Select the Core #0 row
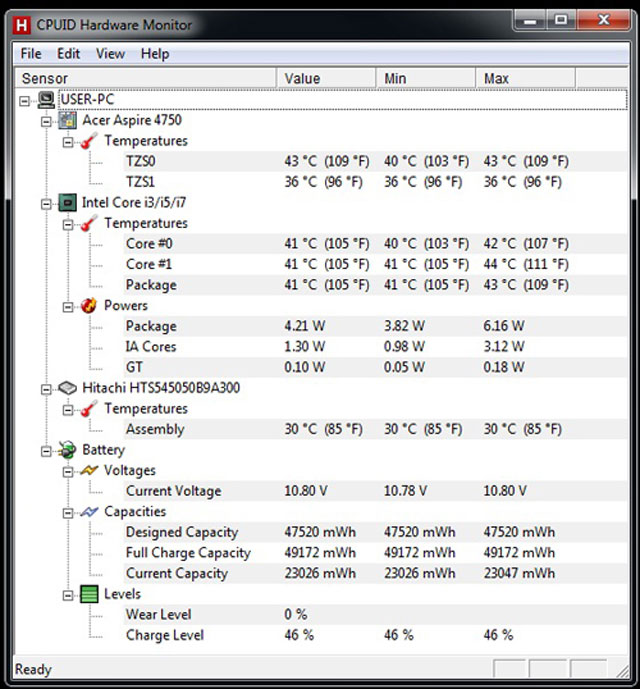640x689 pixels. pos(375,244)
